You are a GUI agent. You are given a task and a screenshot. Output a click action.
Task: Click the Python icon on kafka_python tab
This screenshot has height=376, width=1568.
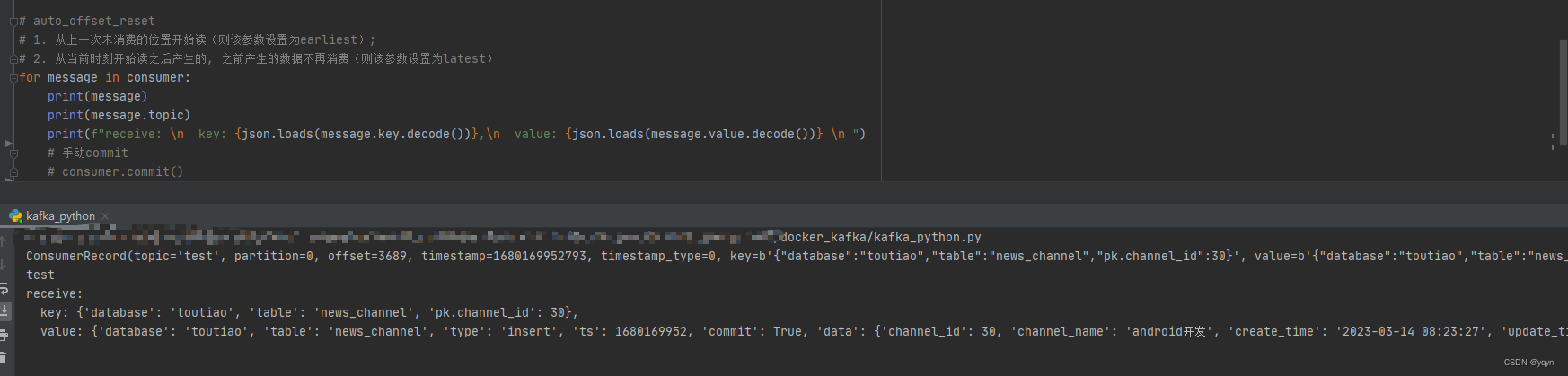[15, 216]
